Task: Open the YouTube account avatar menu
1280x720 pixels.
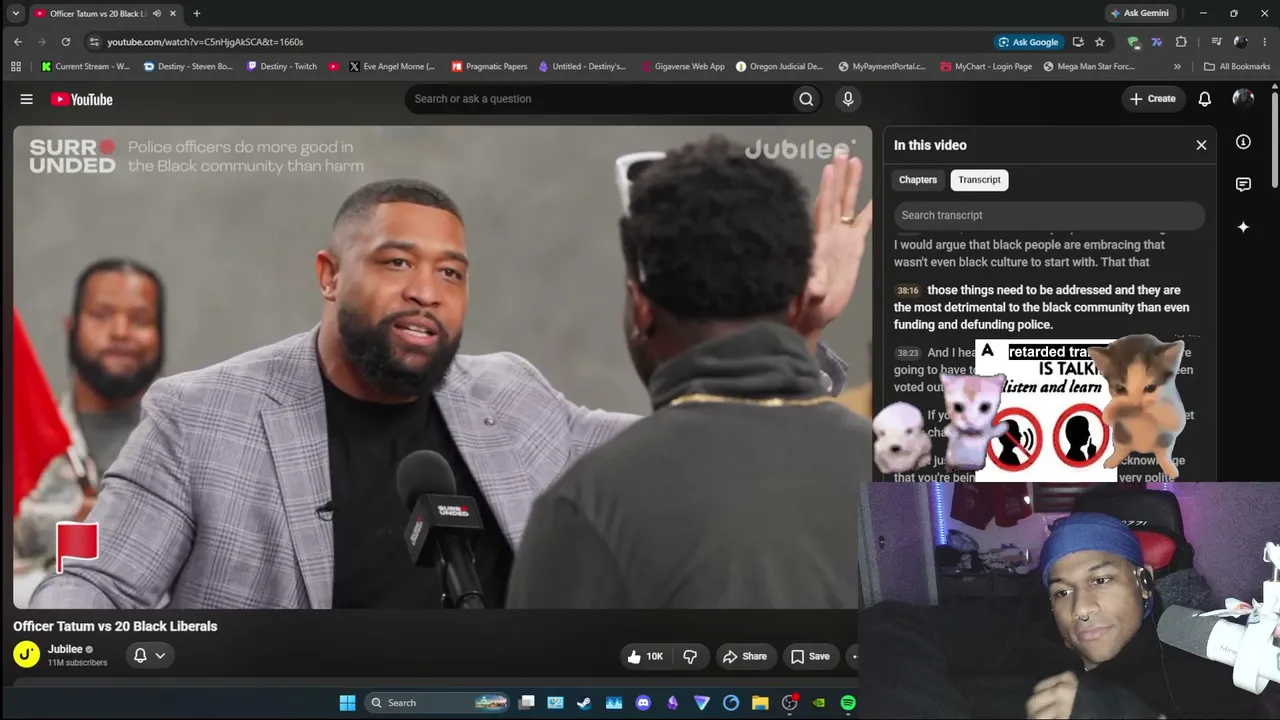Action: [1243, 98]
